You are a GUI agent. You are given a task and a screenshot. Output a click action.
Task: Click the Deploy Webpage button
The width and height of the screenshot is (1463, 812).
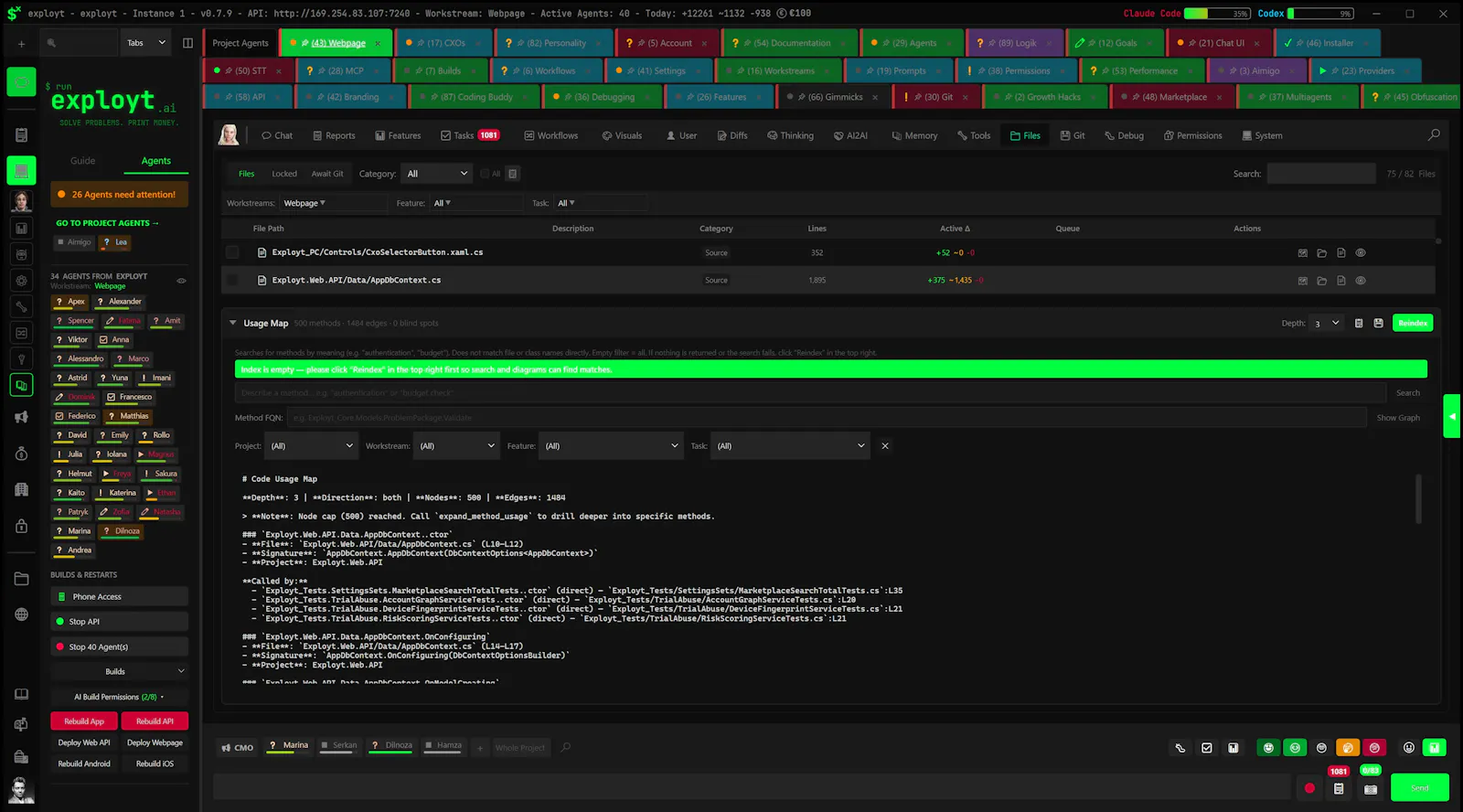pos(155,743)
